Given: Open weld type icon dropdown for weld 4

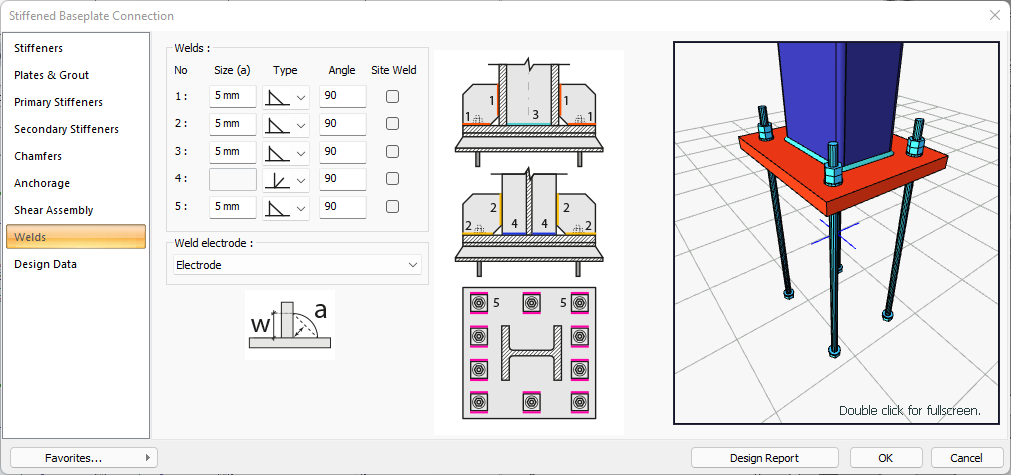Looking at the screenshot, I should pos(287,180).
